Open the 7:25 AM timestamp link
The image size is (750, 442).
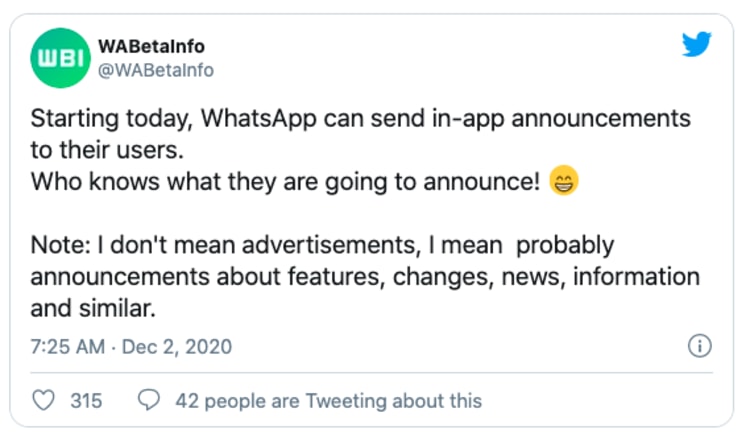coord(66,347)
